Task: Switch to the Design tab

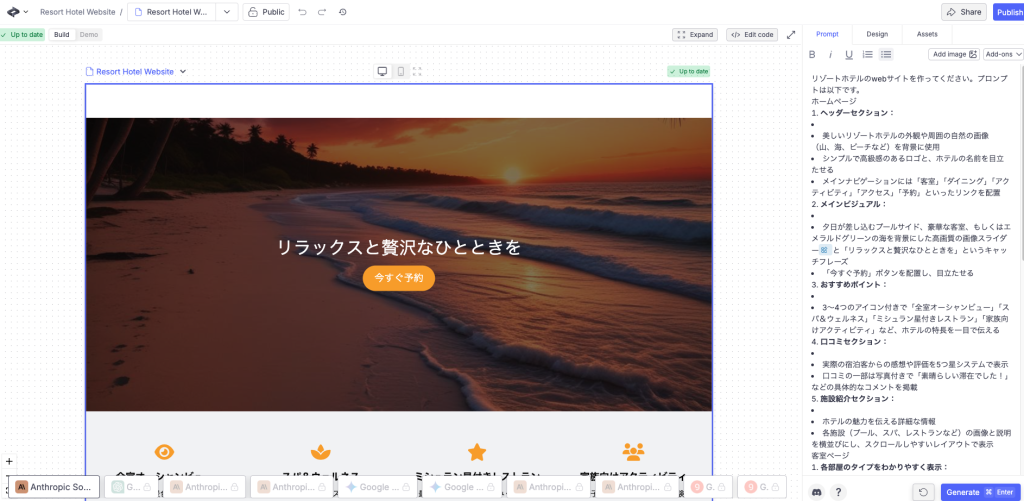Action: pos(877,34)
